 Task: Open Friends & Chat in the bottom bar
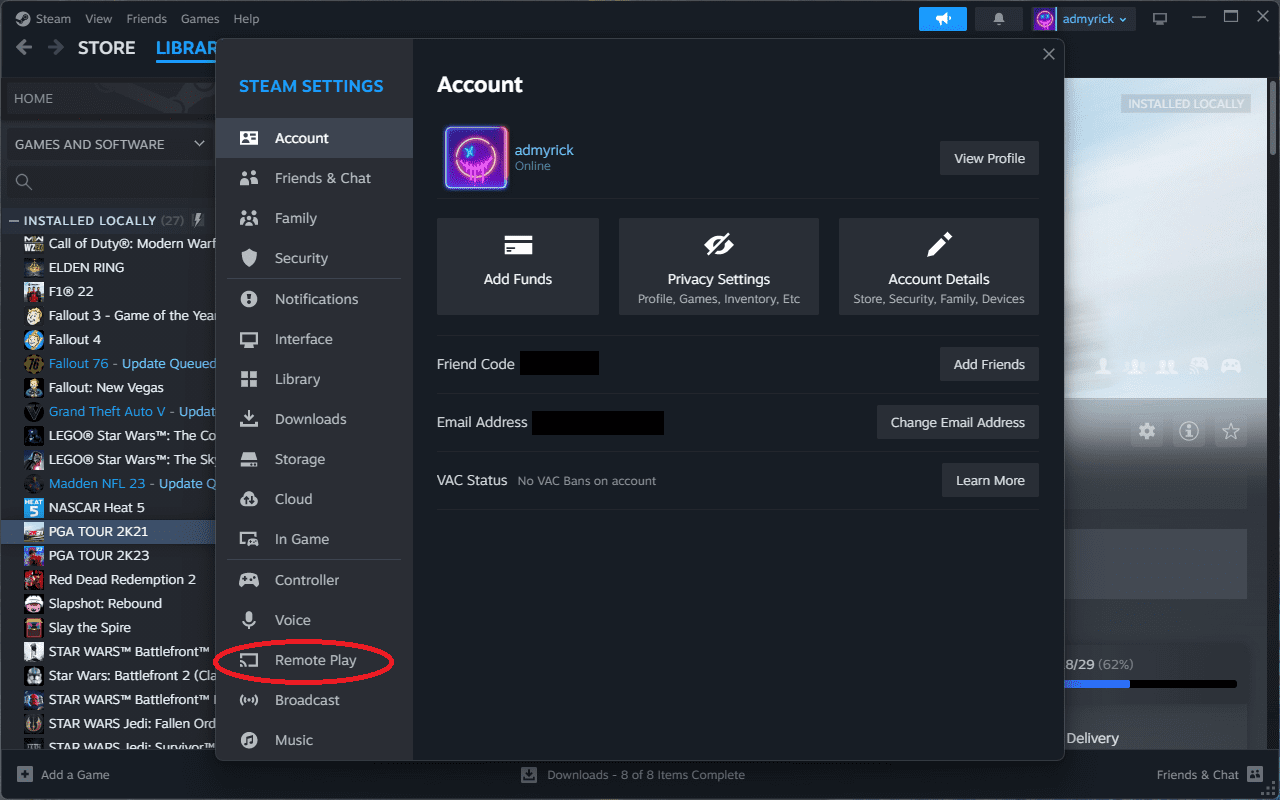coord(1209,774)
